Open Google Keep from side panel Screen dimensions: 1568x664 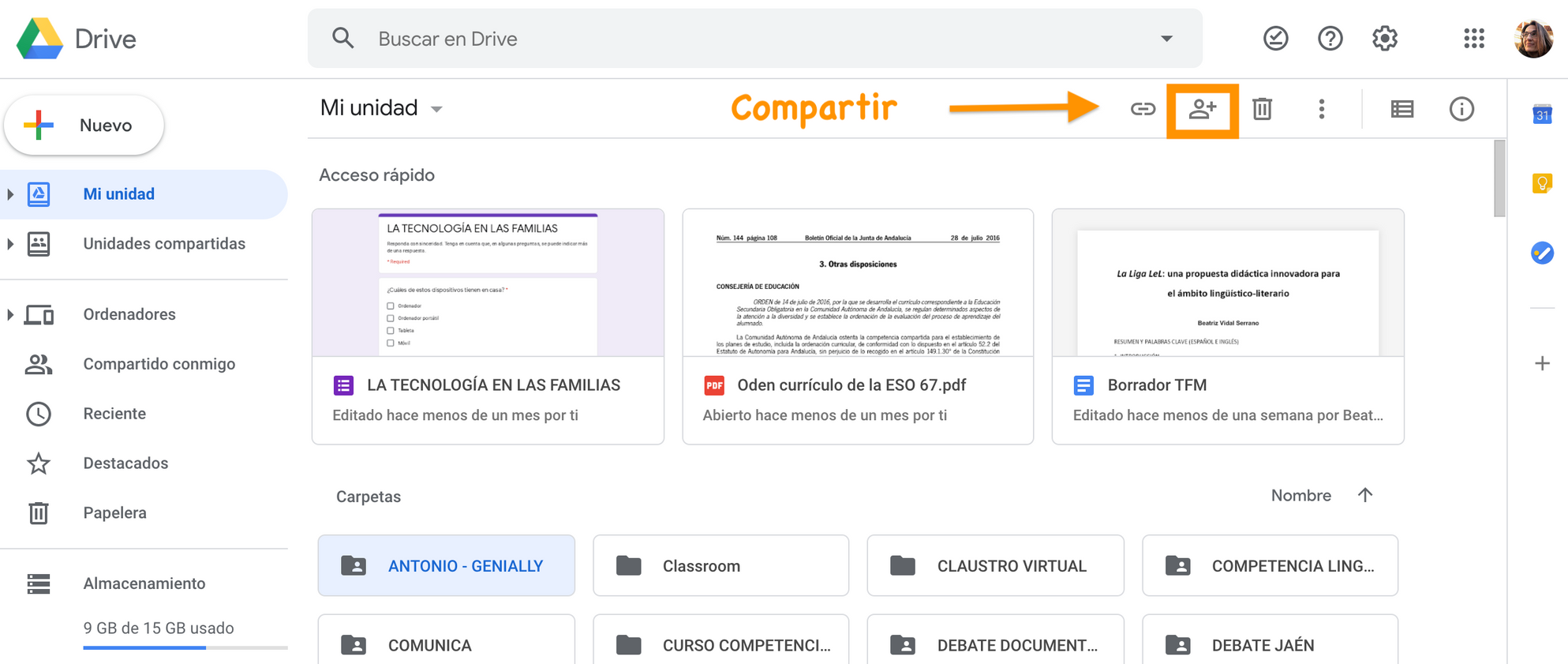click(x=1541, y=184)
